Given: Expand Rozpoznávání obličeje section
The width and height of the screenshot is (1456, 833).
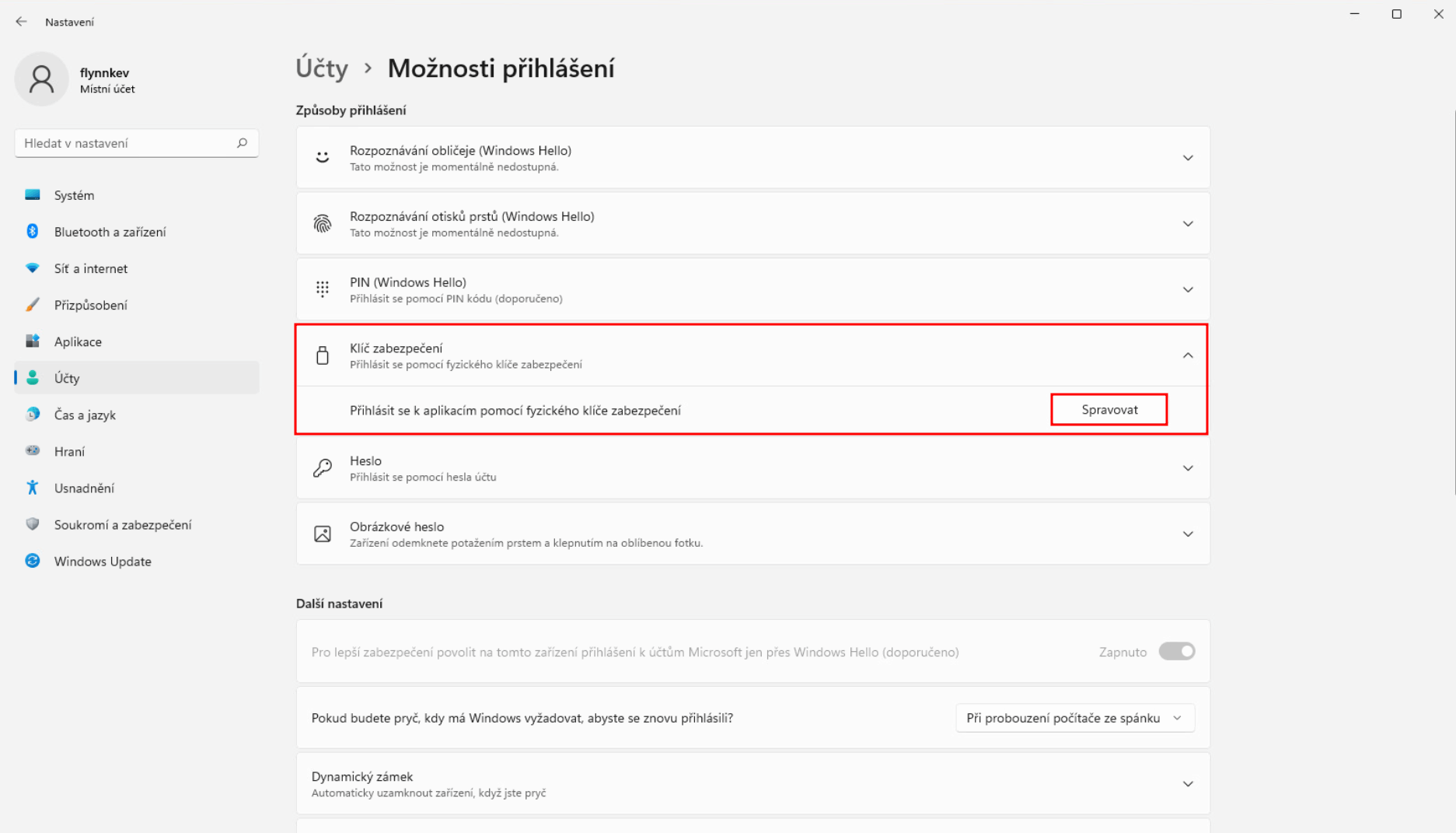Looking at the screenshot, I should (x=1187, y=158).
